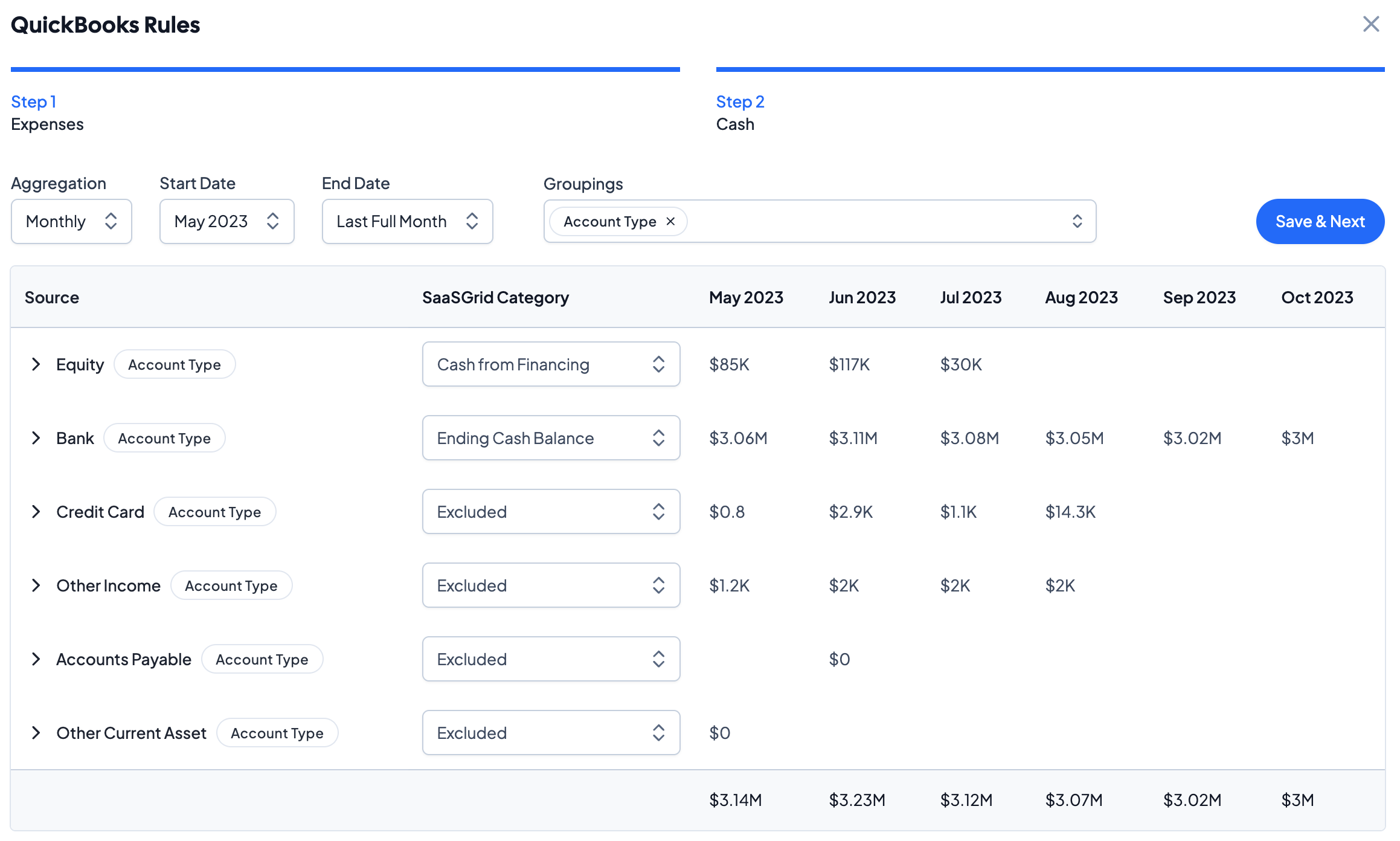The height and width of the screenshot is (841, 1400).
Task: Change Equity category from Cash from Financing
Action: click(x=551, y=364)
